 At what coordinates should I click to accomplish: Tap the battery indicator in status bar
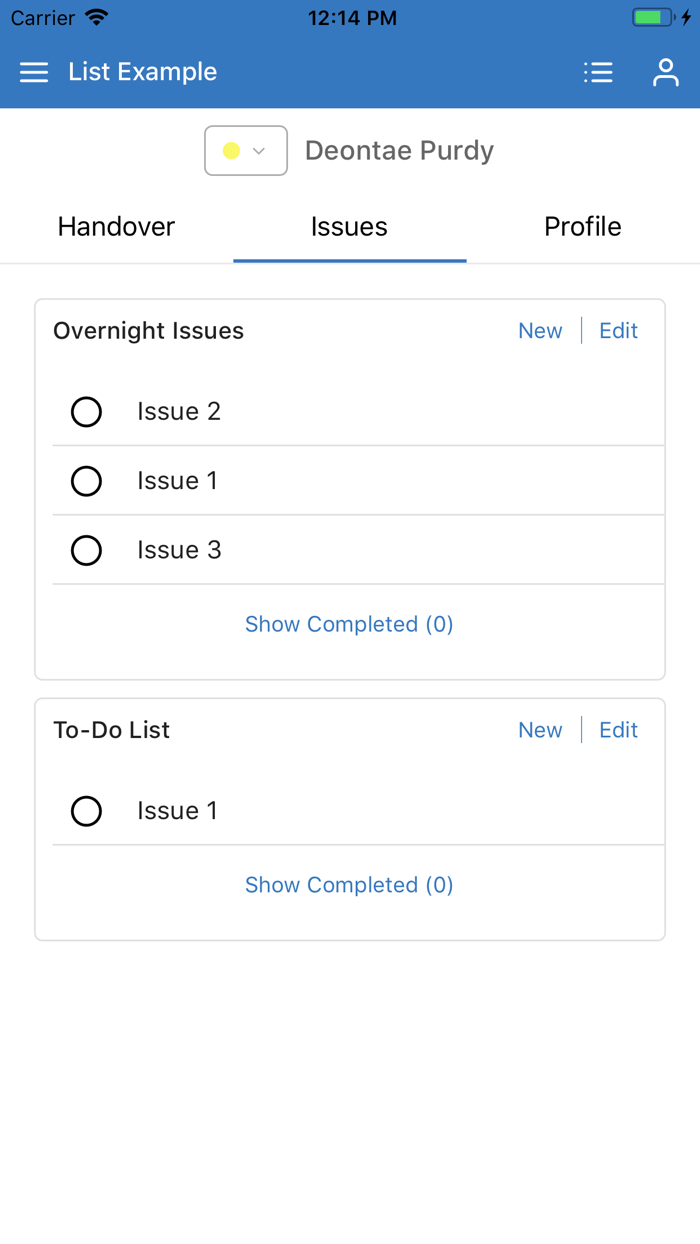654,18
